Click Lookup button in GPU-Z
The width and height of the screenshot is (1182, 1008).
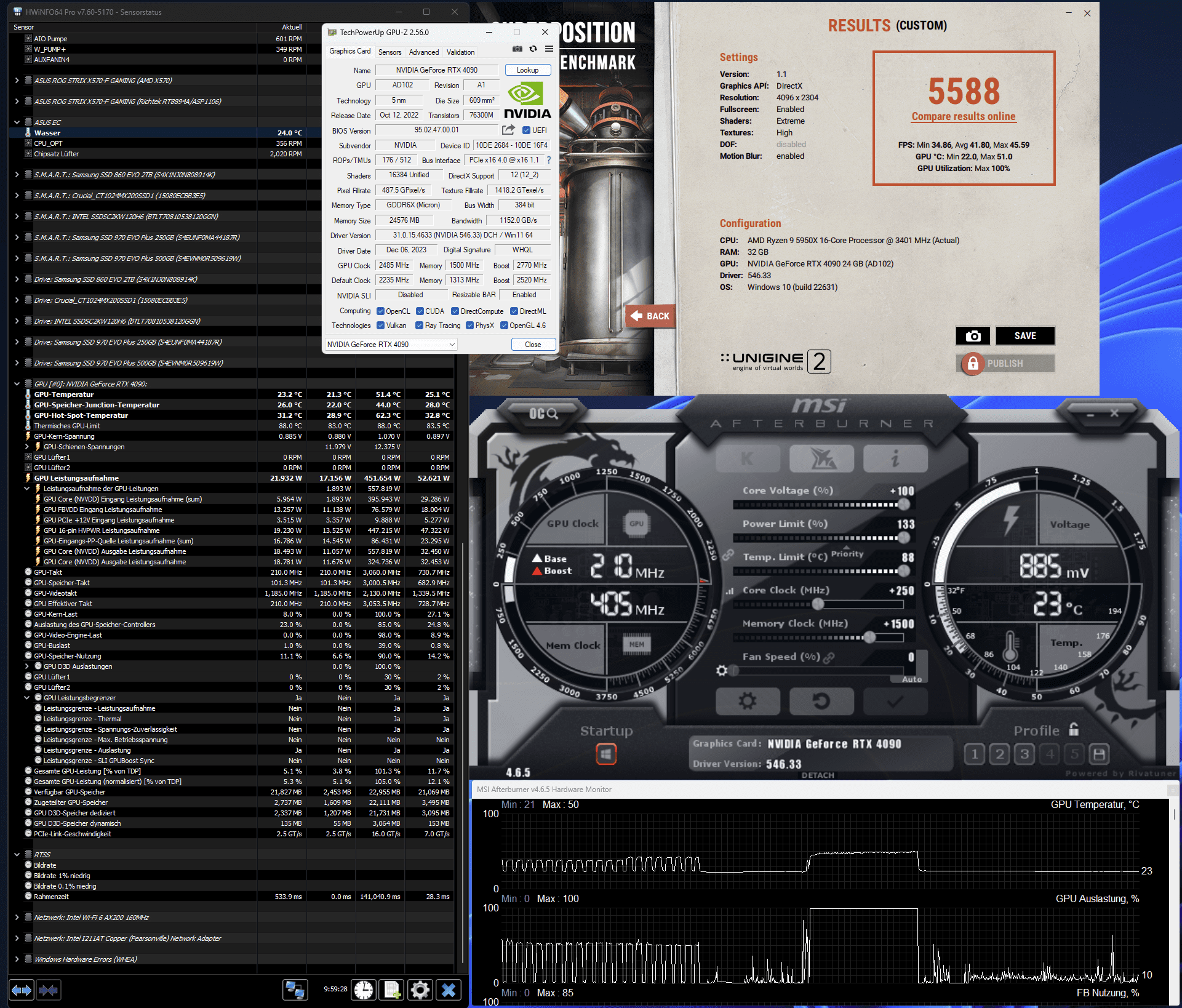pyautogui.click(x=527, y=70)
